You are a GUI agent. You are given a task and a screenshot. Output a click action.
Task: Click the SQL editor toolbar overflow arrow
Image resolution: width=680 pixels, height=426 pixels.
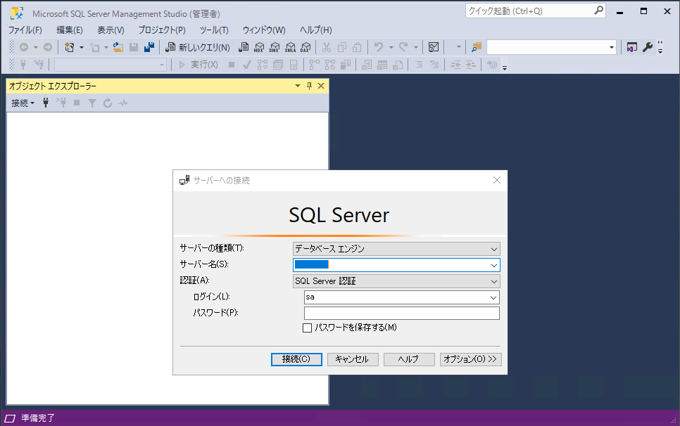tap(504, 67)
